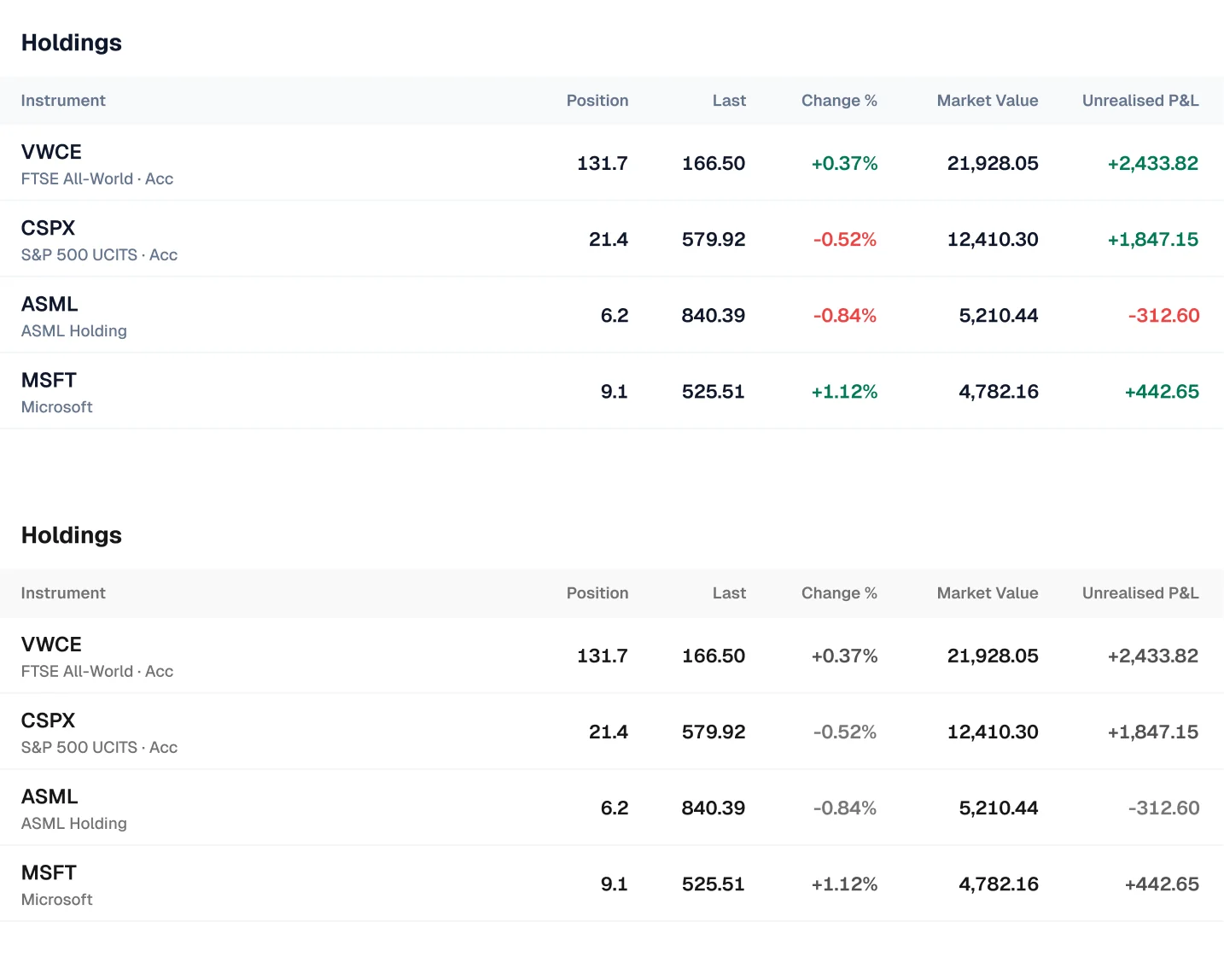Viewport: 1224px width, 980px height.
Task: Open VWCE ticker in the grayscale Holdings table
Action: pyautogui.click(x=51, y=645)
